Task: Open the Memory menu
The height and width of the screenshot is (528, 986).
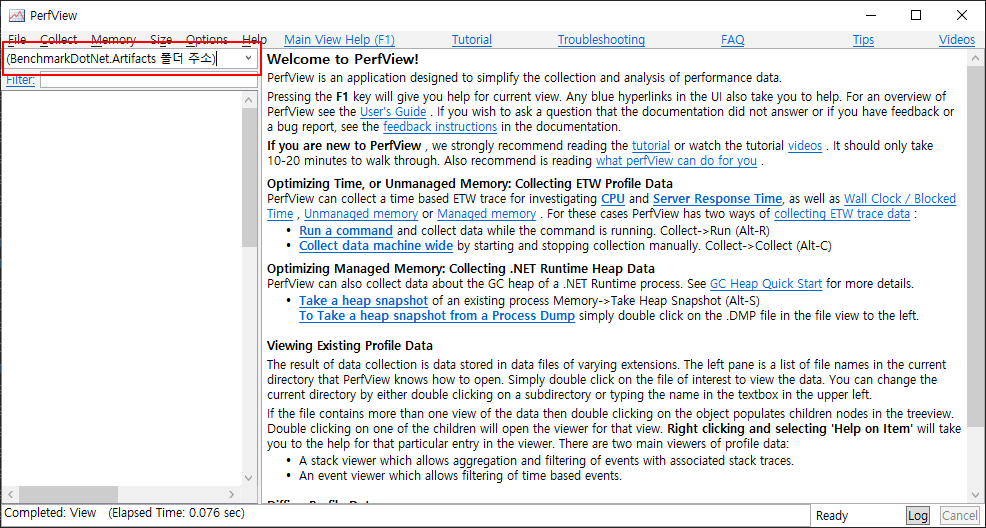Action: coord(113,40)
